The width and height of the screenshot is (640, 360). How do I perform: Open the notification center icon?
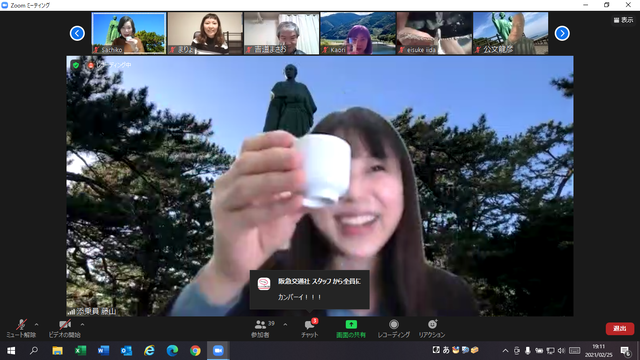pos(625,351)
